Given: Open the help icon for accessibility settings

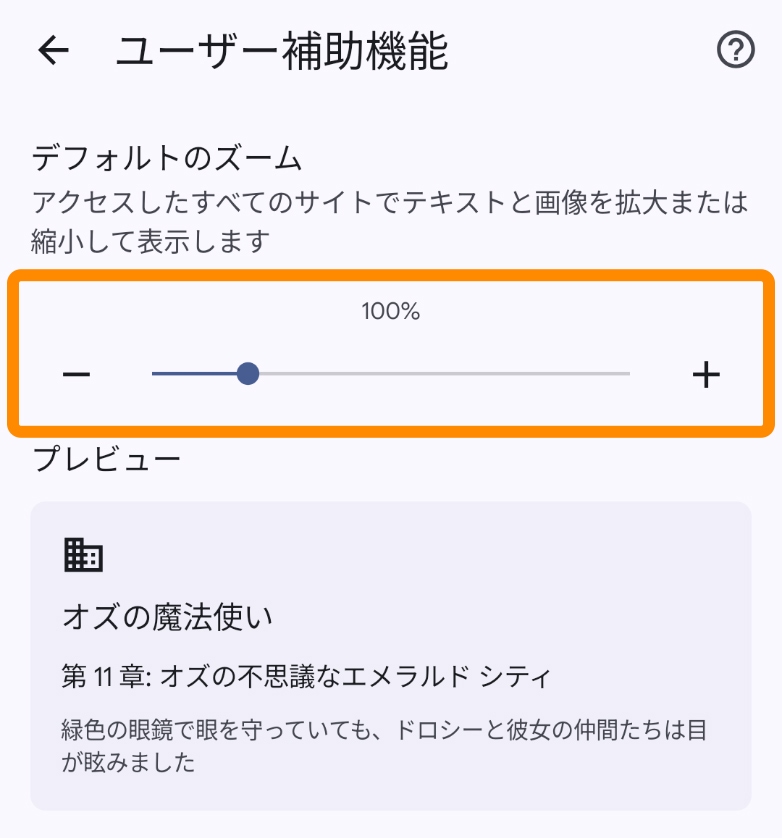Looking at the screenshot, I should [x=737, y=49].
